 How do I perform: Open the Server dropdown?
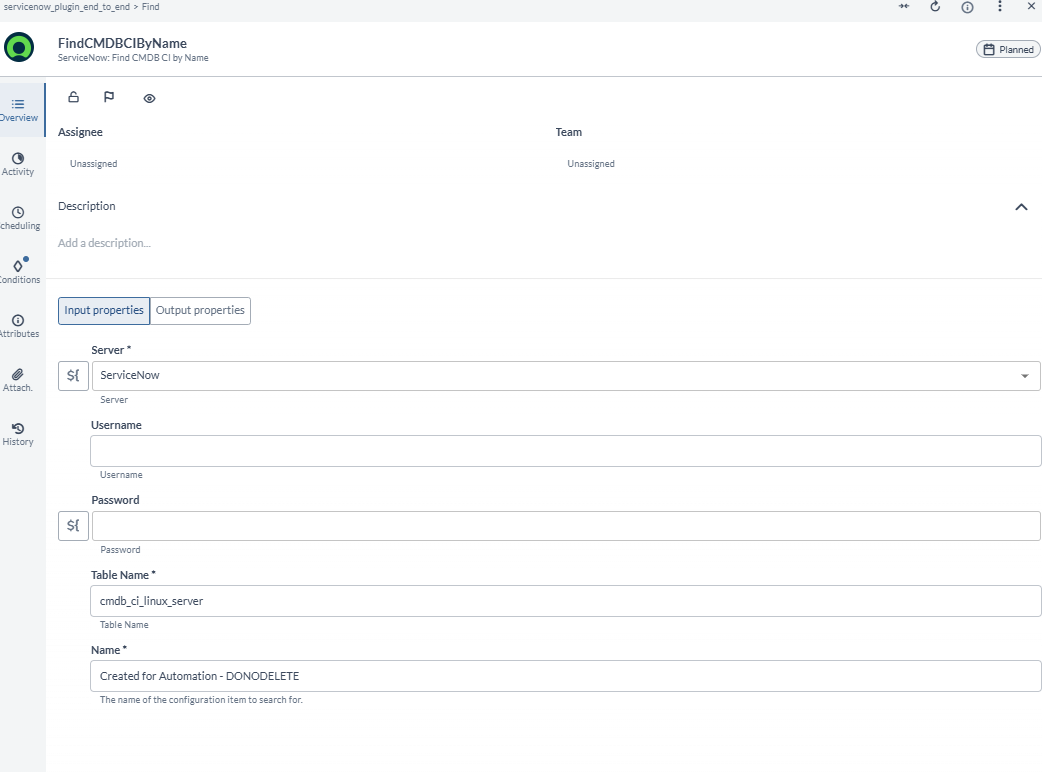(x=1024, y=375)
